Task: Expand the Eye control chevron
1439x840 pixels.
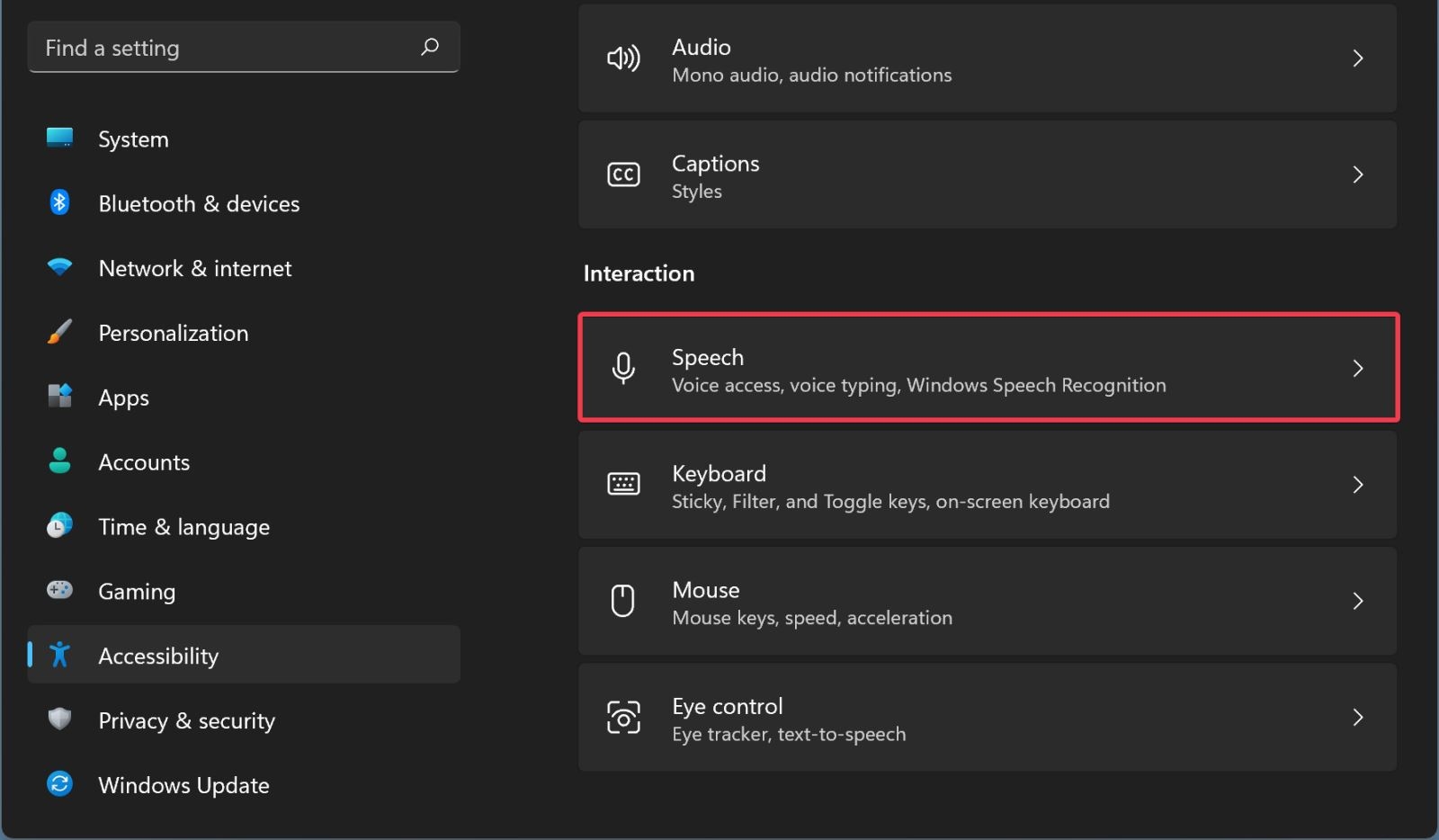Action: pyautogui.click(x=1358, y=717)
